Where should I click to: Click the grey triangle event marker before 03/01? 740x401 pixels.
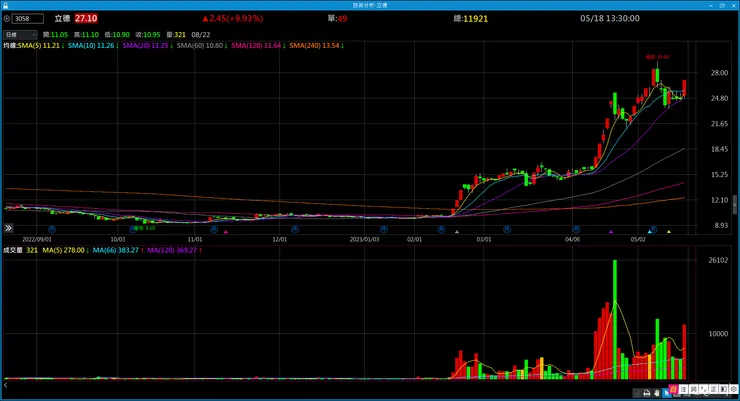(457, 232)
